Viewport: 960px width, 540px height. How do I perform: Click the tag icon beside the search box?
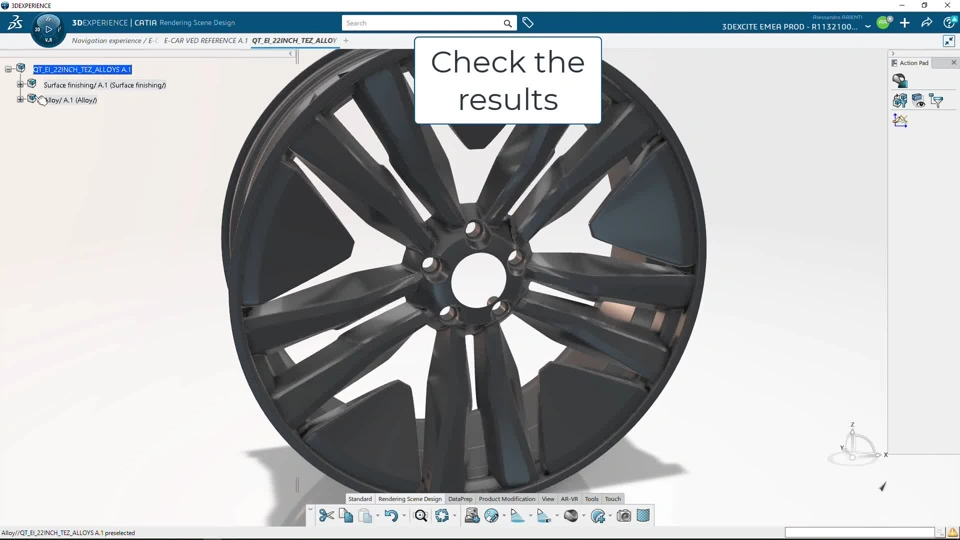point(528,23)
